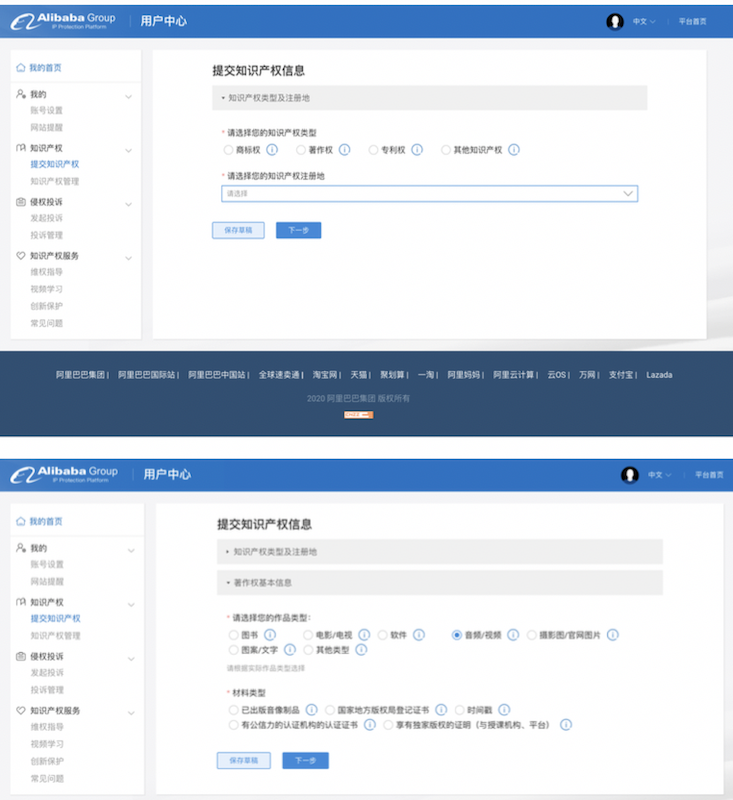
Task: Open the 请选择 registration place dropdown
Action: [429, 193]
